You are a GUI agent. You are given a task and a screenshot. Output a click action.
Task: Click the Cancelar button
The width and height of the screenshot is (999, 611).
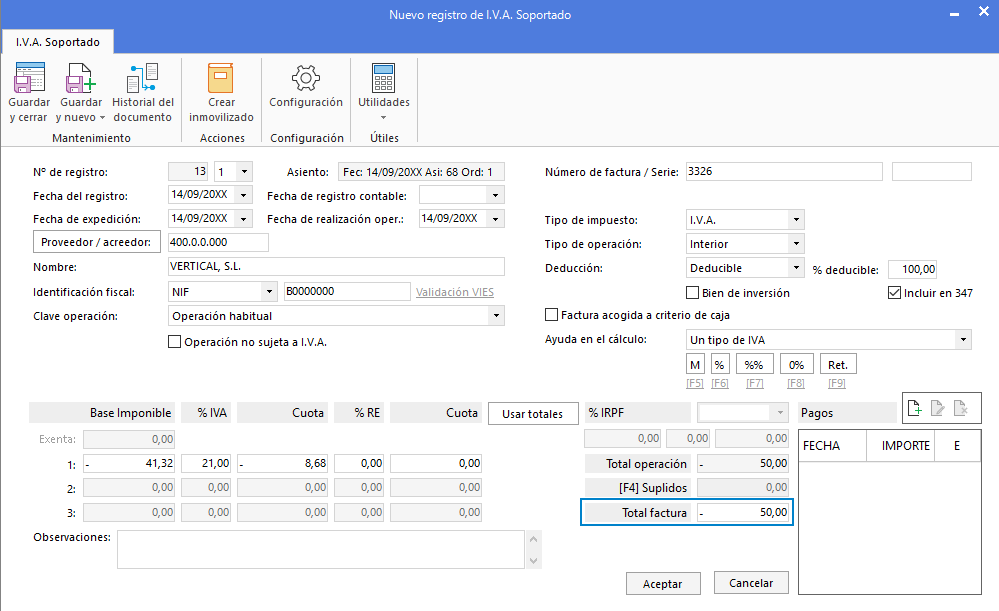(x=751, y=582)
